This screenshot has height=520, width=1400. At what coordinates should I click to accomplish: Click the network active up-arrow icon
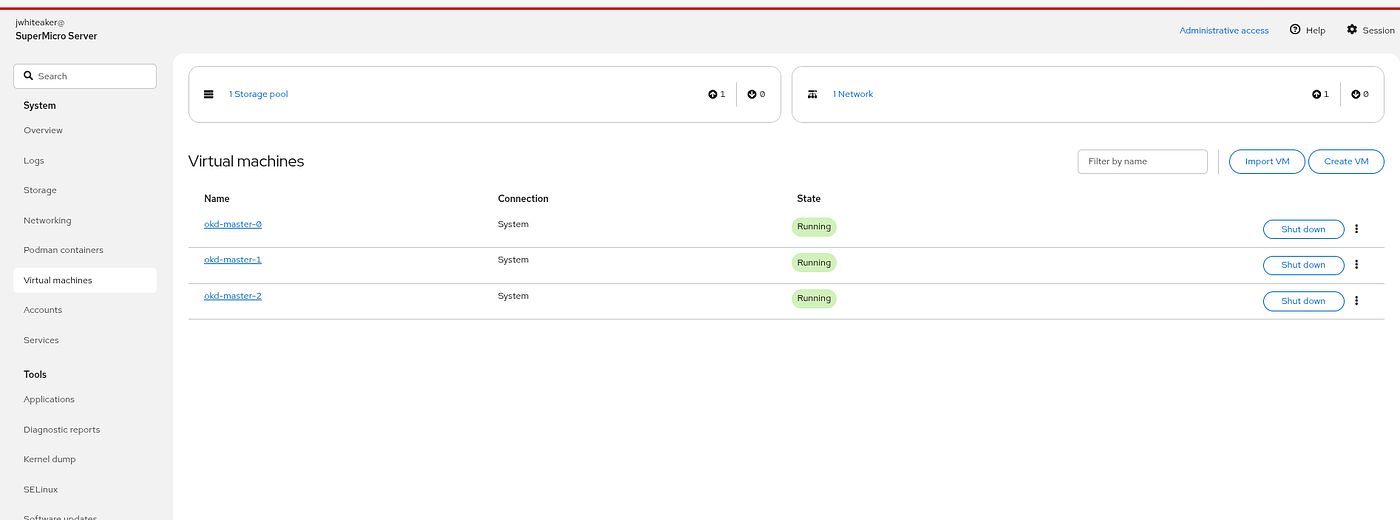pyautogui.click(x=1317, y=94)
